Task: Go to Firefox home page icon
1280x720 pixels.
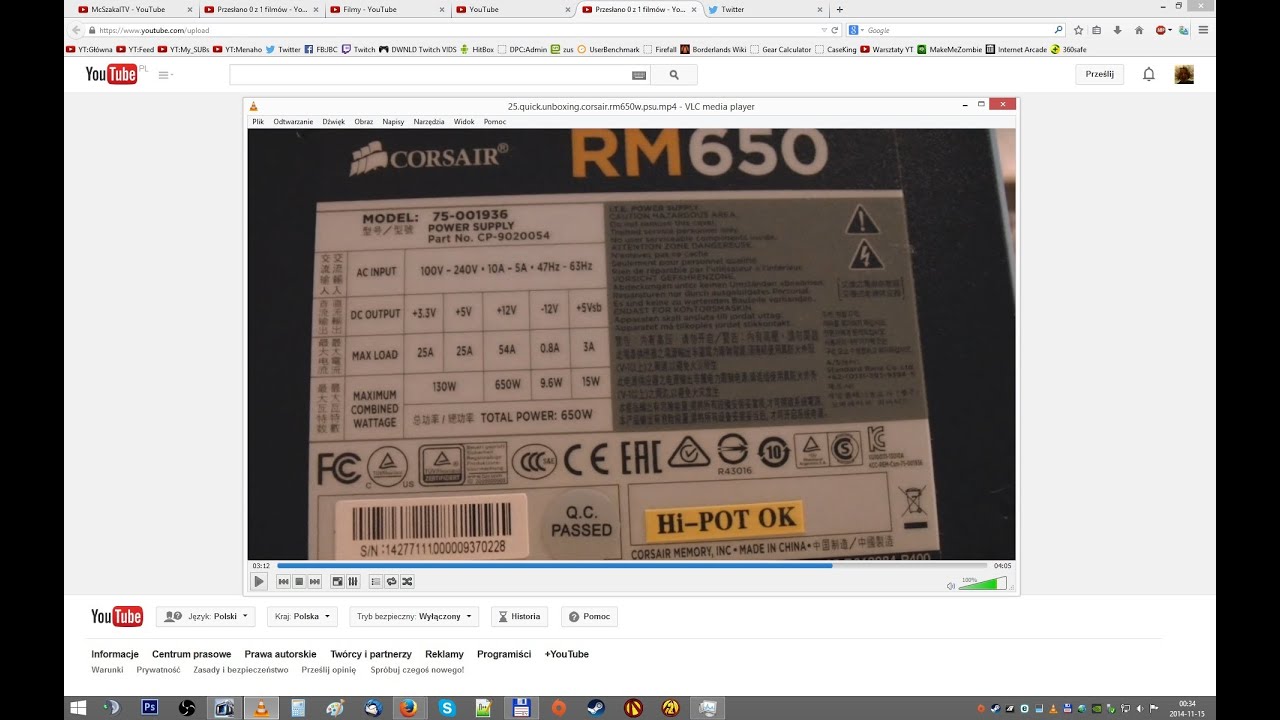Action: tap(1138, 30)
